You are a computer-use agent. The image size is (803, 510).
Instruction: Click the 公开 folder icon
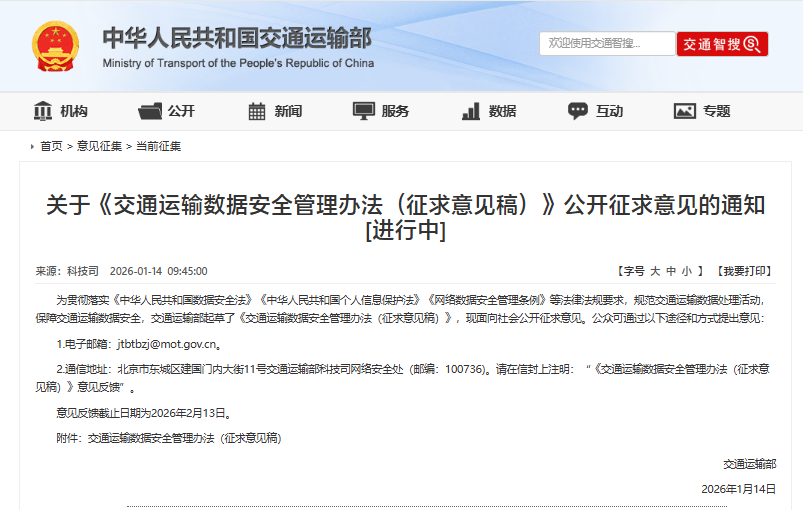point(150,111)
